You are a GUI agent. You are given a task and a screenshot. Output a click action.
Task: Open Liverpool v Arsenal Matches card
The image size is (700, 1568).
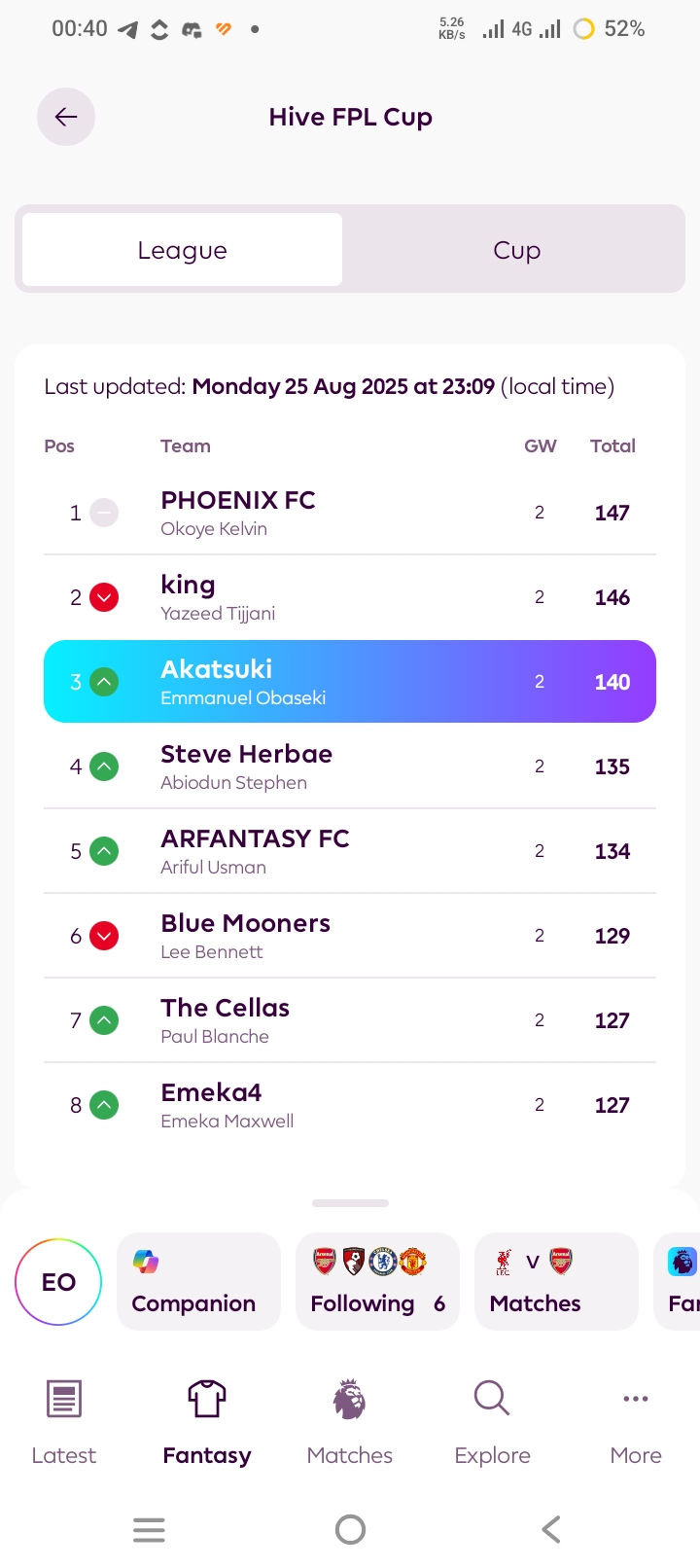(556, 1281)
